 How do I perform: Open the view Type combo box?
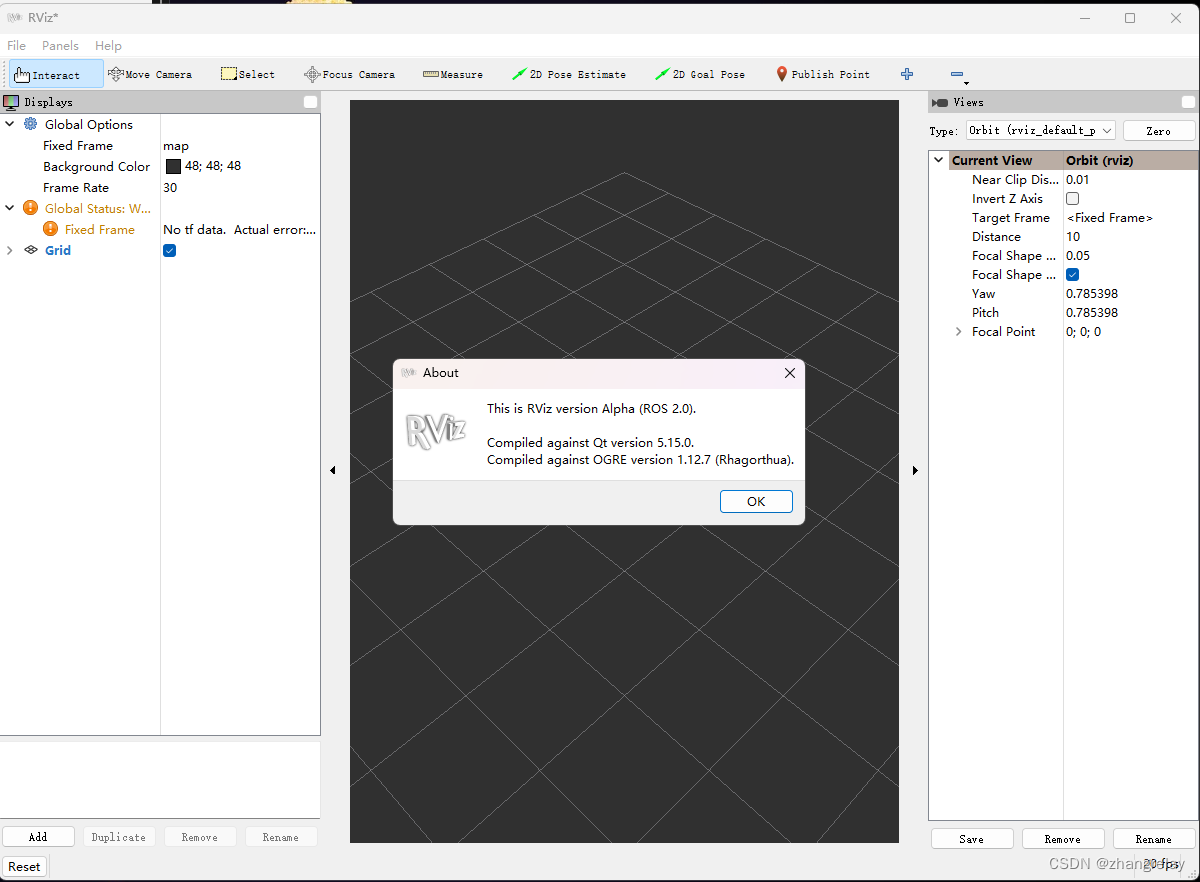click(1040, 130)
